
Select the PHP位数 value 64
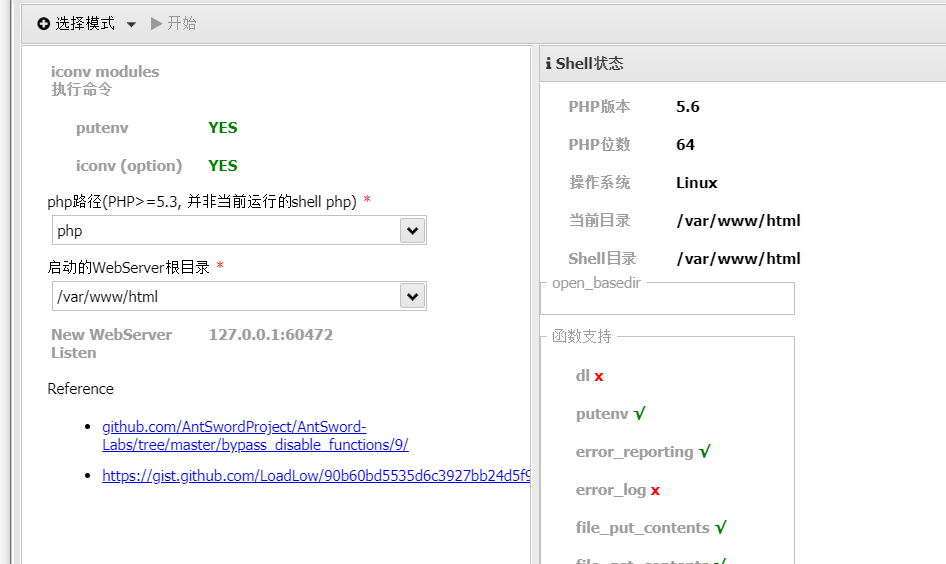click(685, 145)
